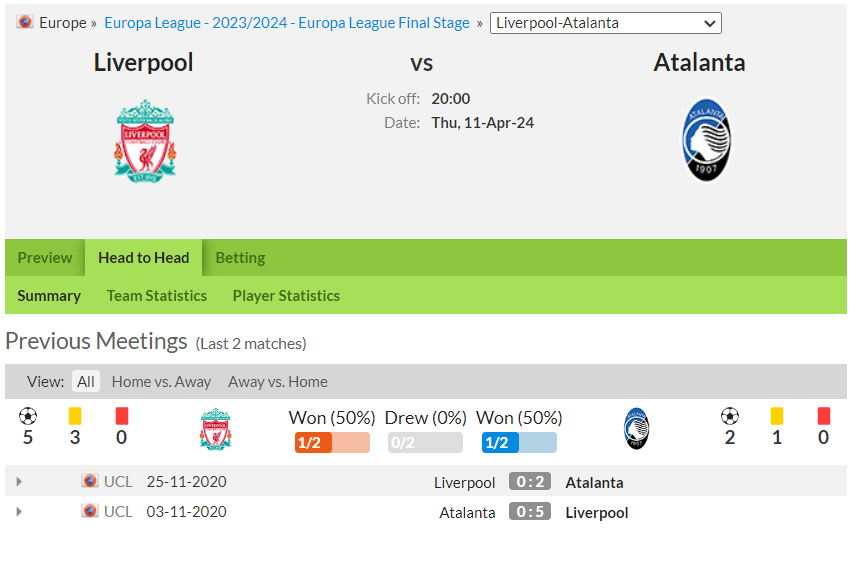The height and width of the screenshot is (583, 851).
Task: Switch view to Home vs. Away
Action: pyautogui.click(x=161, y=382)
